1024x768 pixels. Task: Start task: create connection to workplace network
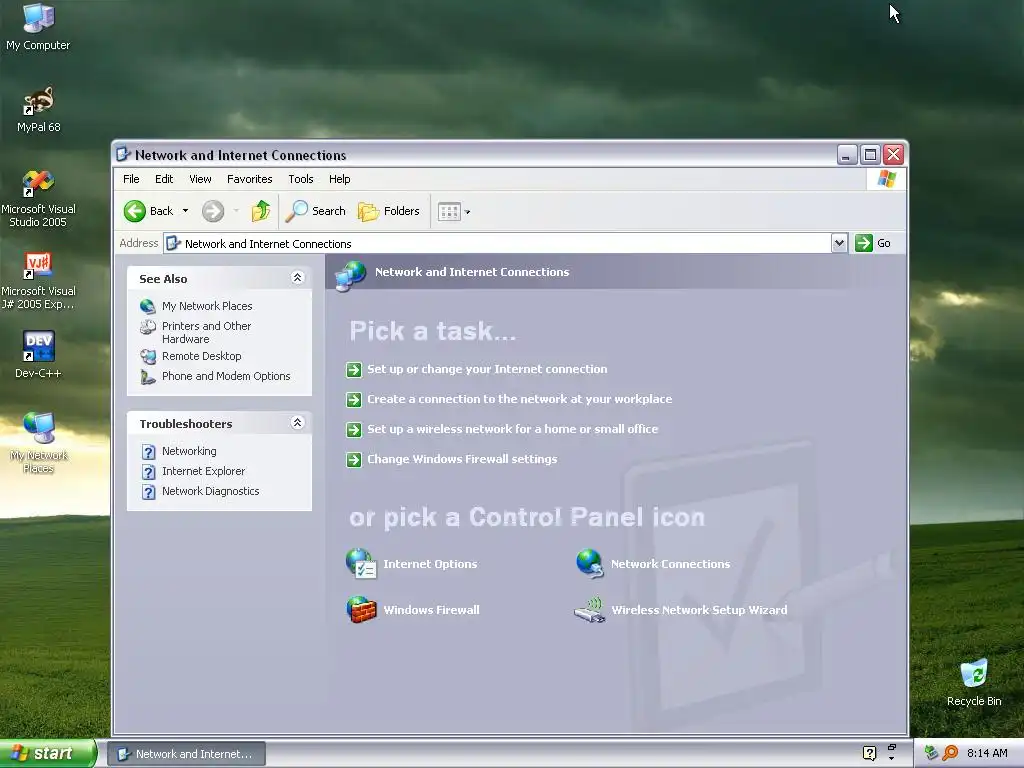pos(519,399)
